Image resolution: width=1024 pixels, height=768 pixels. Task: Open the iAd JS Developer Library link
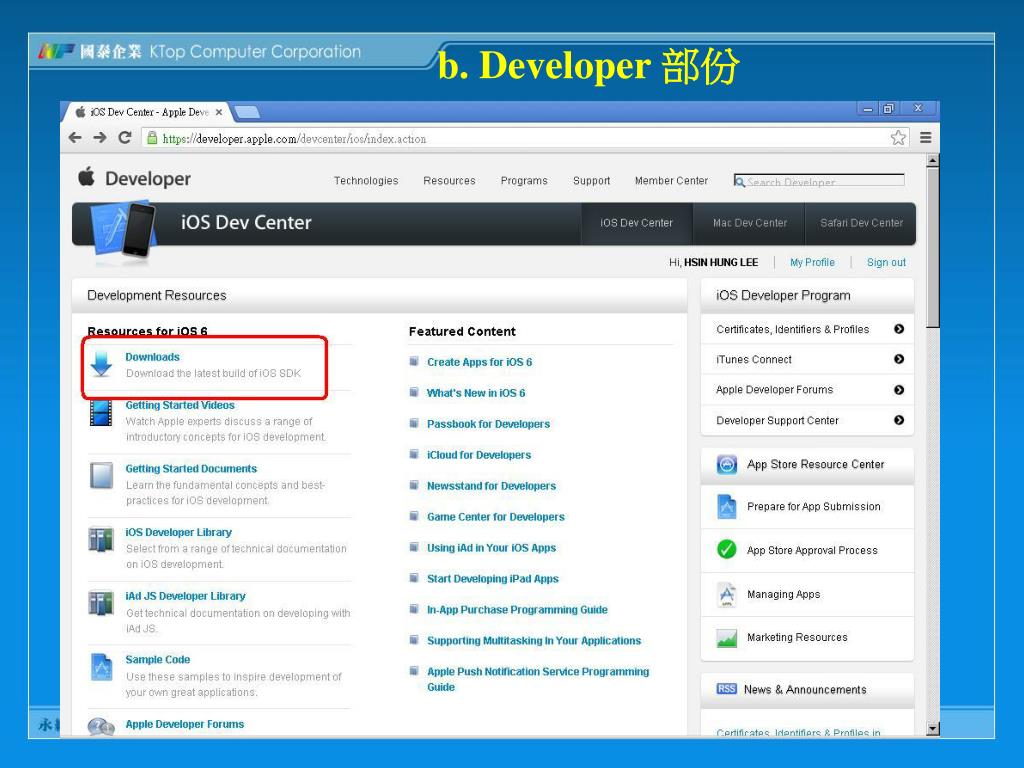pyautogui.click(x=185, y=596)
